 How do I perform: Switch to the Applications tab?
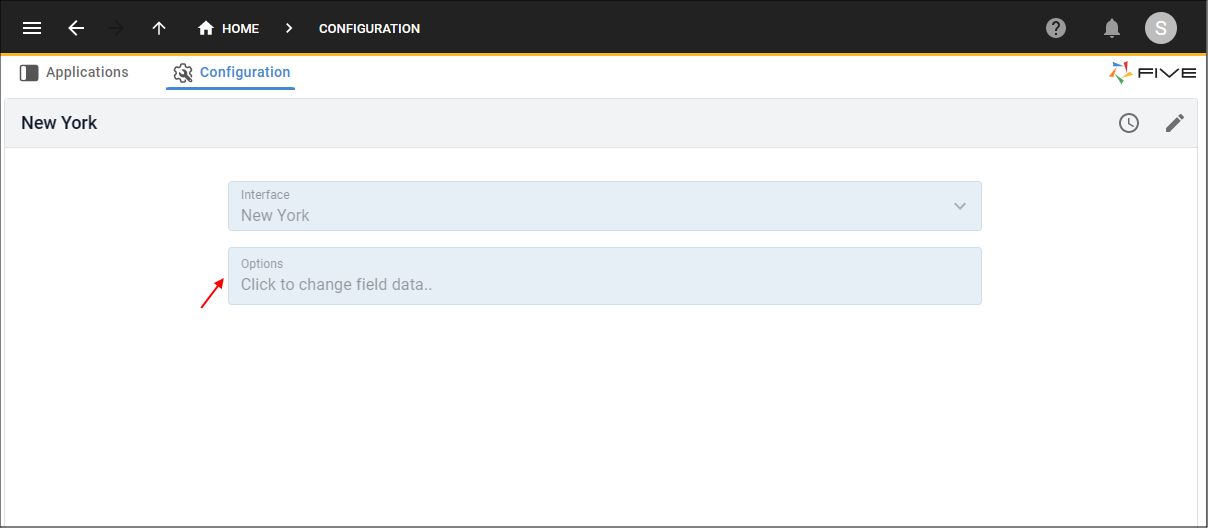pyautogui.click(x=75, y=72)
